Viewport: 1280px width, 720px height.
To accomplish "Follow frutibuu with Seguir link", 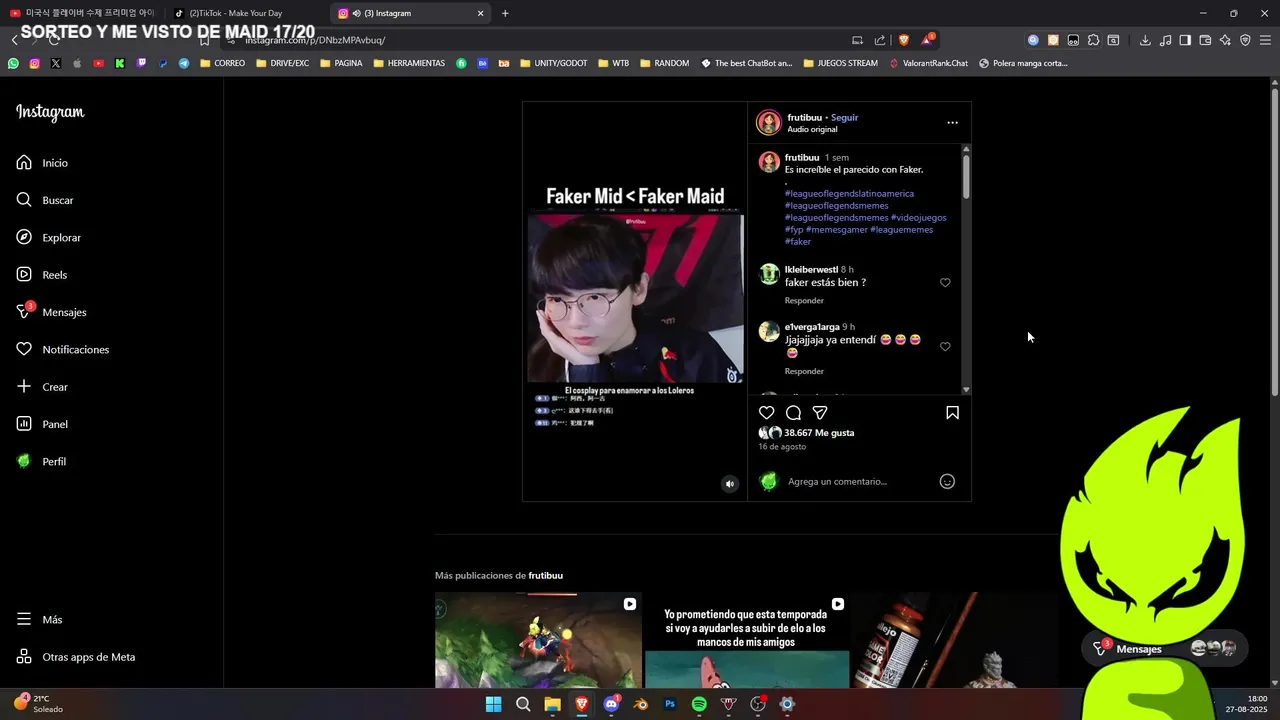I will coord(844,117).
